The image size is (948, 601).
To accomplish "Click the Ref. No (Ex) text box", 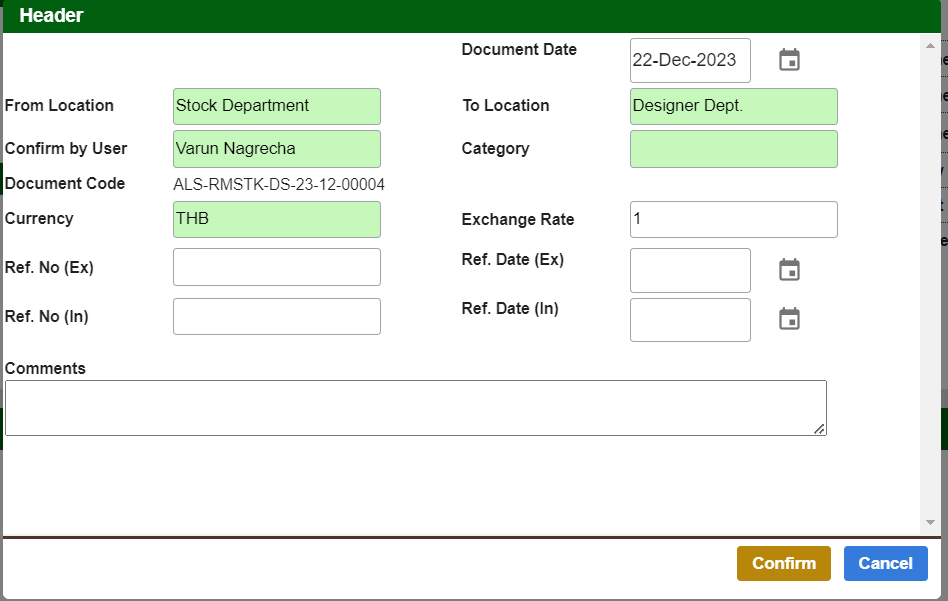I will 277,267.
